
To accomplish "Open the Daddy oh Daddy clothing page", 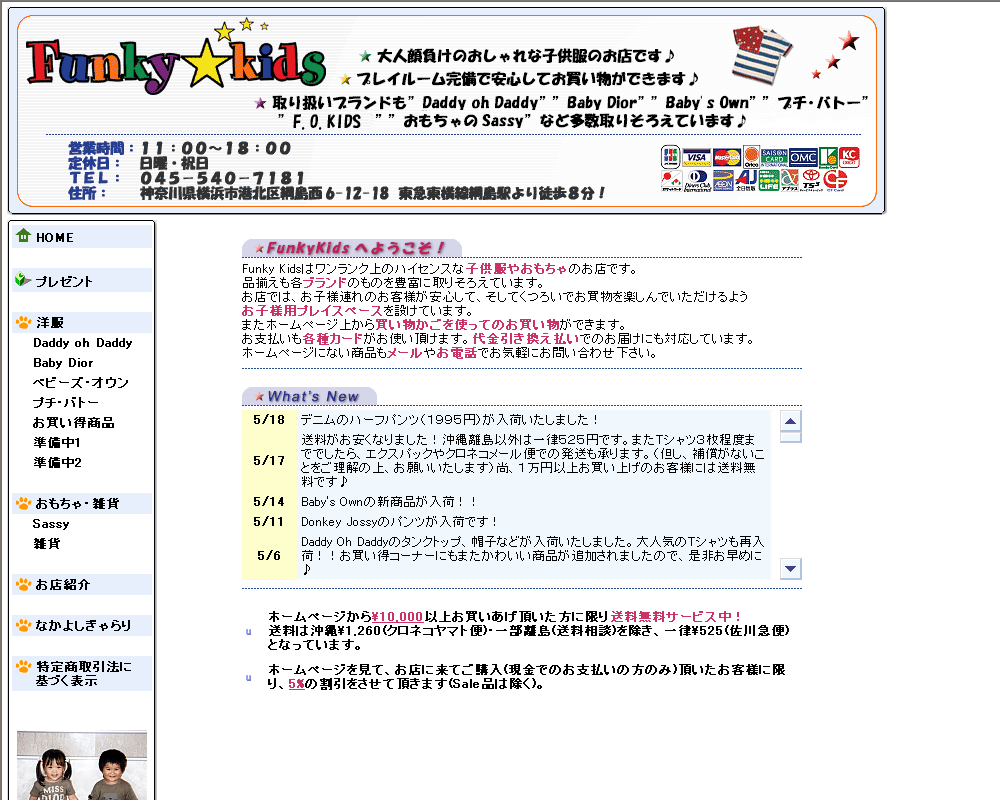I will [x=83, y=343].
